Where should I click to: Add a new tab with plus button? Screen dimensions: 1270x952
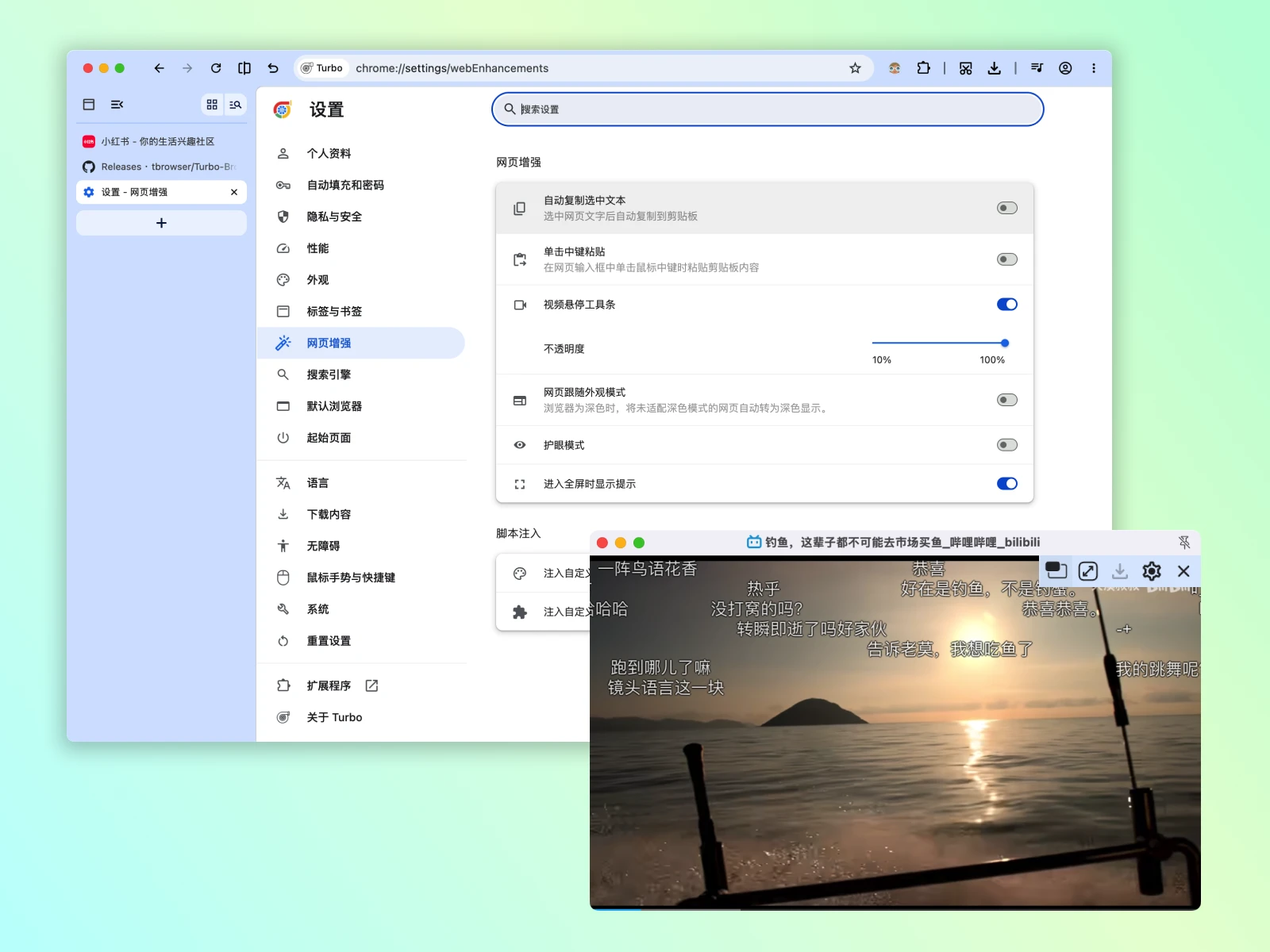point(161,223)
